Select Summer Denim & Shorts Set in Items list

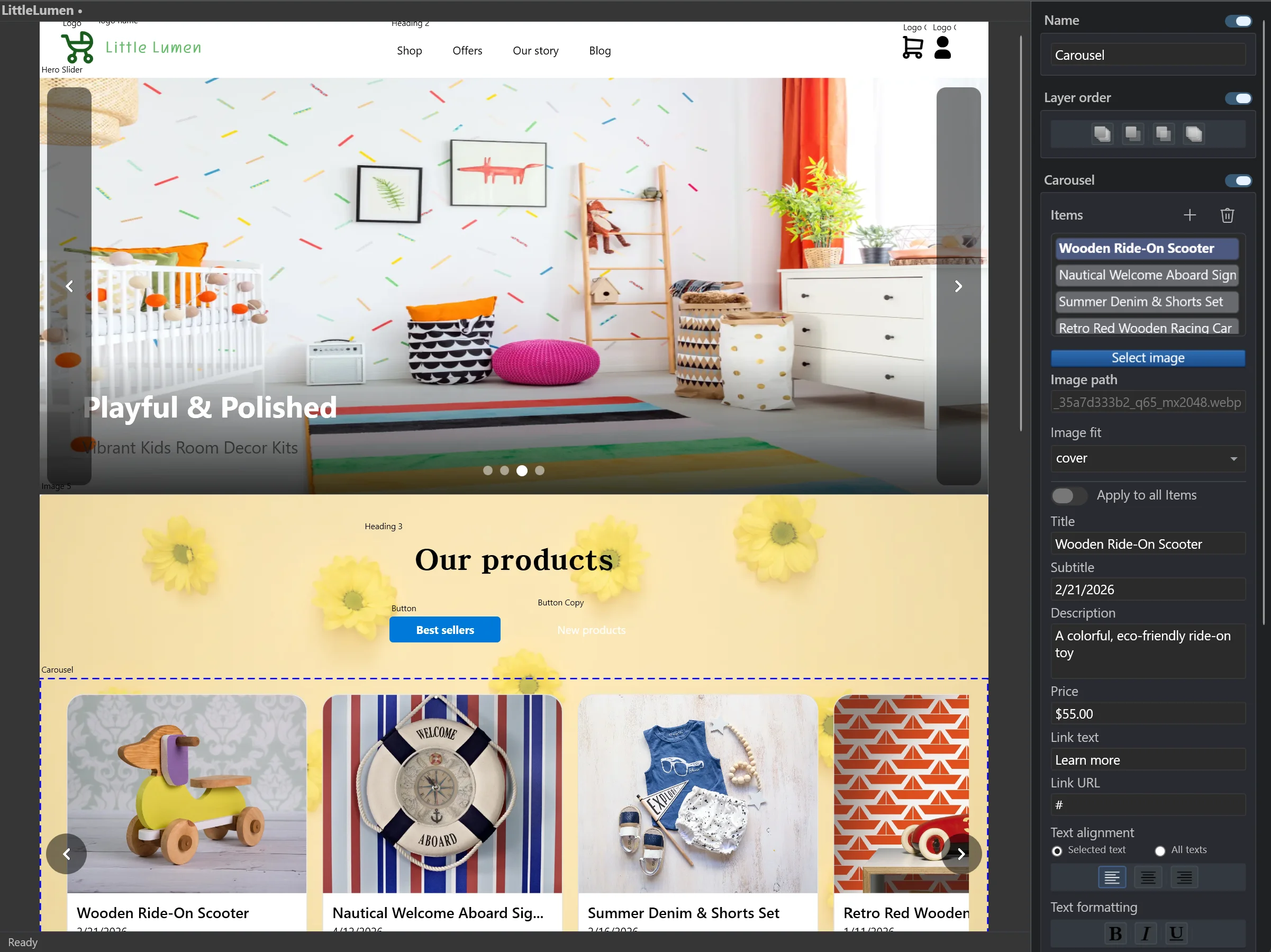coord(1147,302)
